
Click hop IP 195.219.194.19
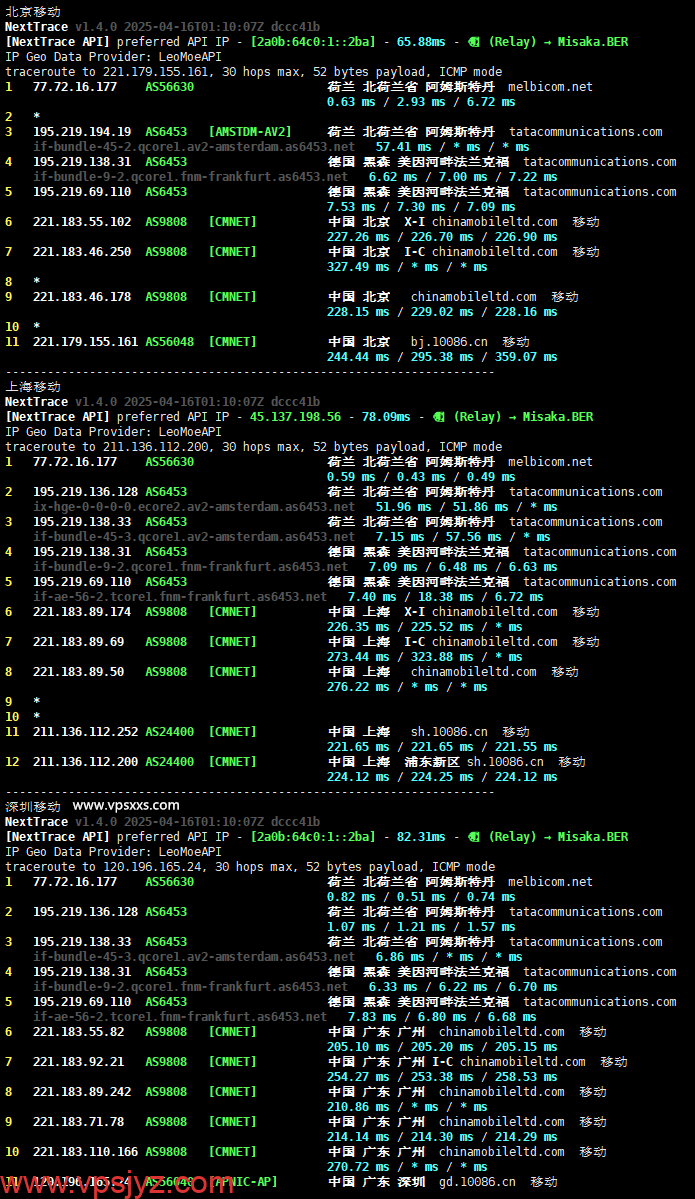[x=82, y=132]
